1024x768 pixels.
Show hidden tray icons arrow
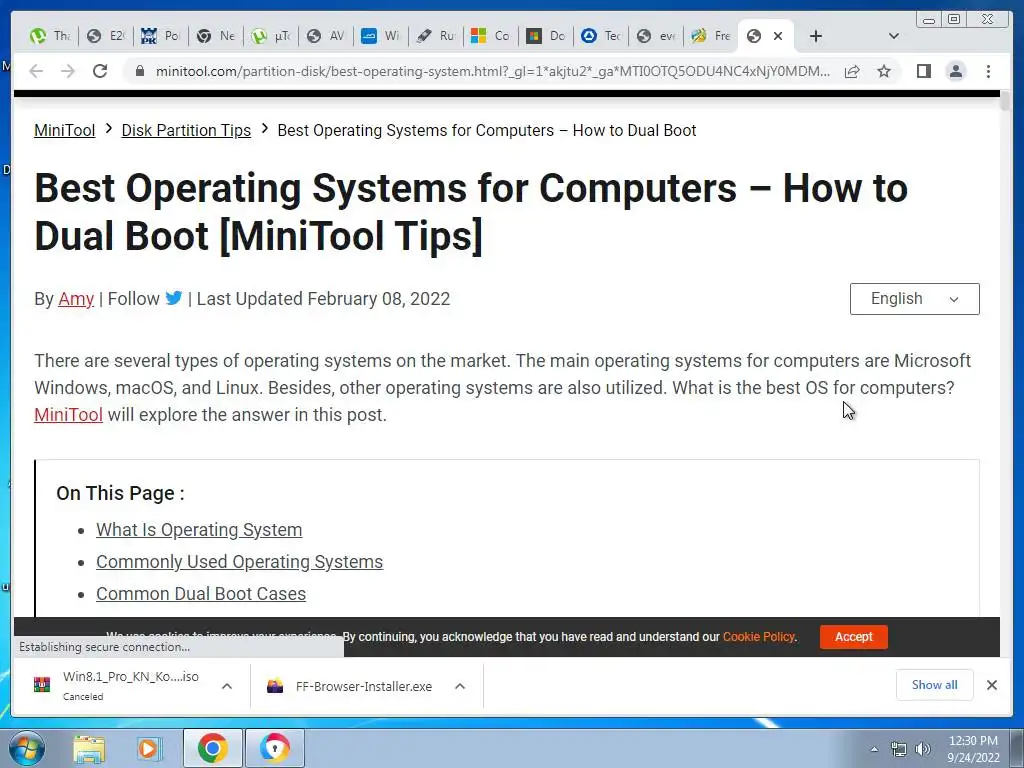[874, 749]
